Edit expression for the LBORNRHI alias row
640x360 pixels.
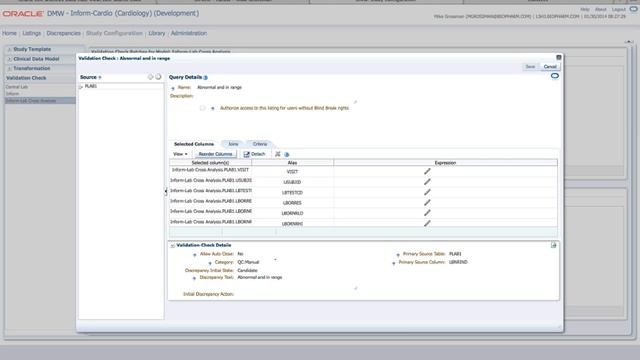(x=427, y=223)
